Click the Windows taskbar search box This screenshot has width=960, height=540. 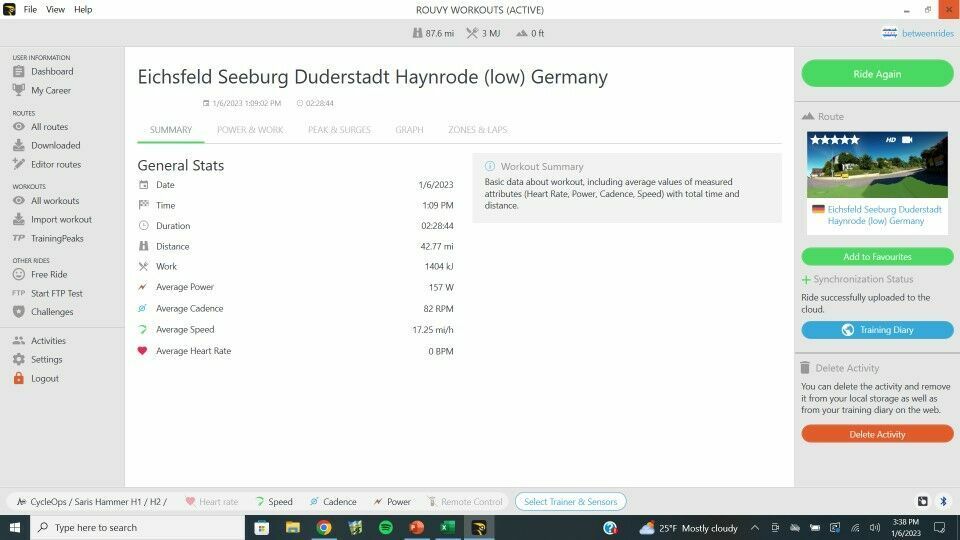[138, 527]
